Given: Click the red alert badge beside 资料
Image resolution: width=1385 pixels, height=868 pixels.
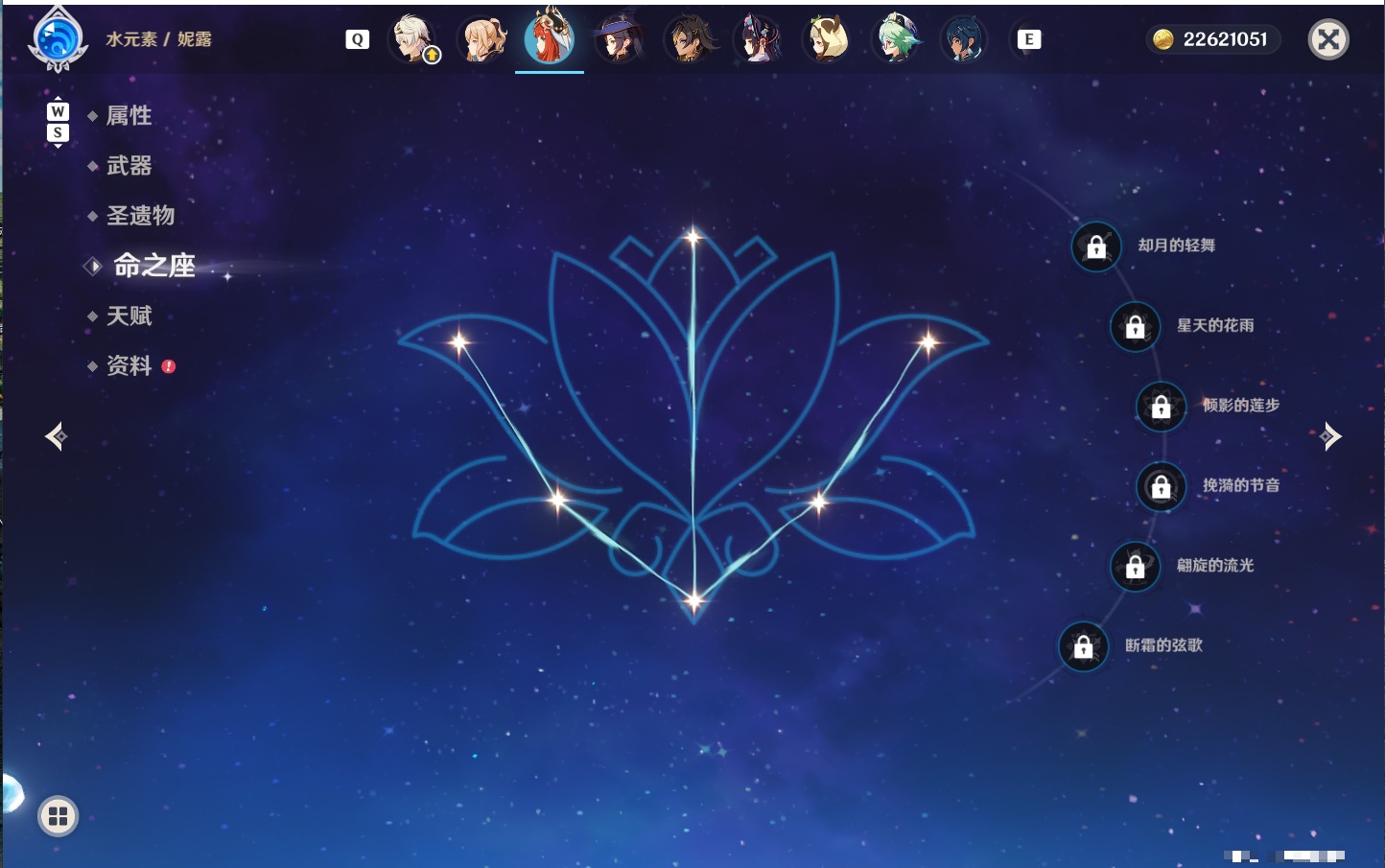Looking at the screenshot, I should (x=169, y=366).
